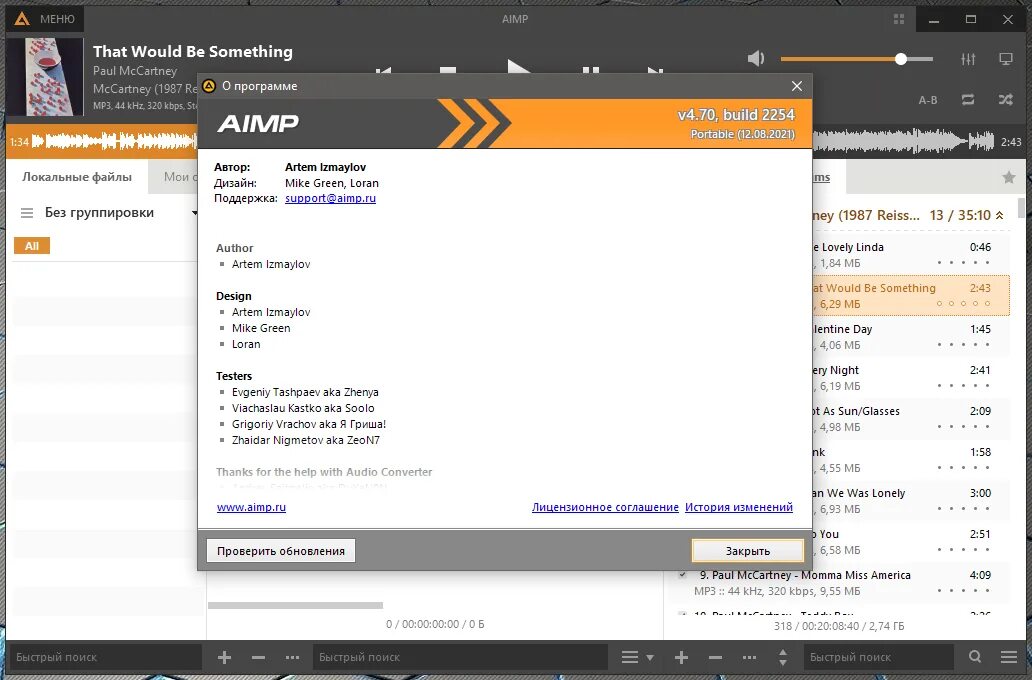Toggle checkbox of Momma Miss America track
The image size is (1032, 680).
(683, 575)
